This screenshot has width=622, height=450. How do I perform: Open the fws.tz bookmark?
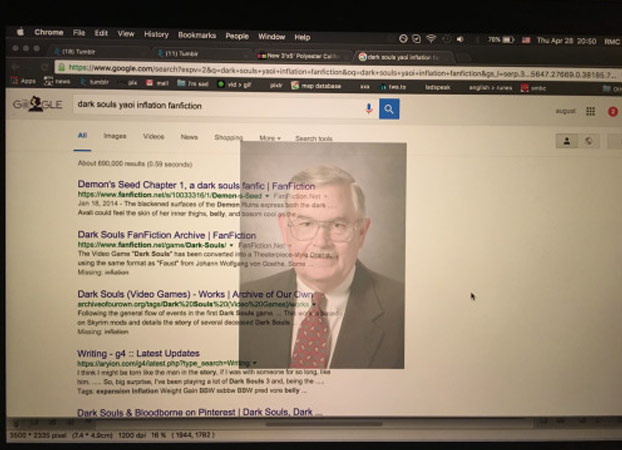394,87
